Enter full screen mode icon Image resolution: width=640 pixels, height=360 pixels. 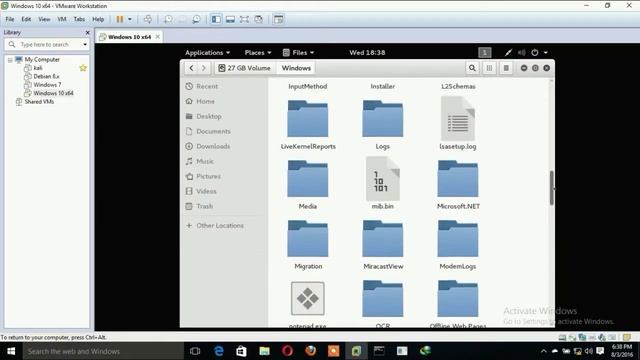pos(244,19)
